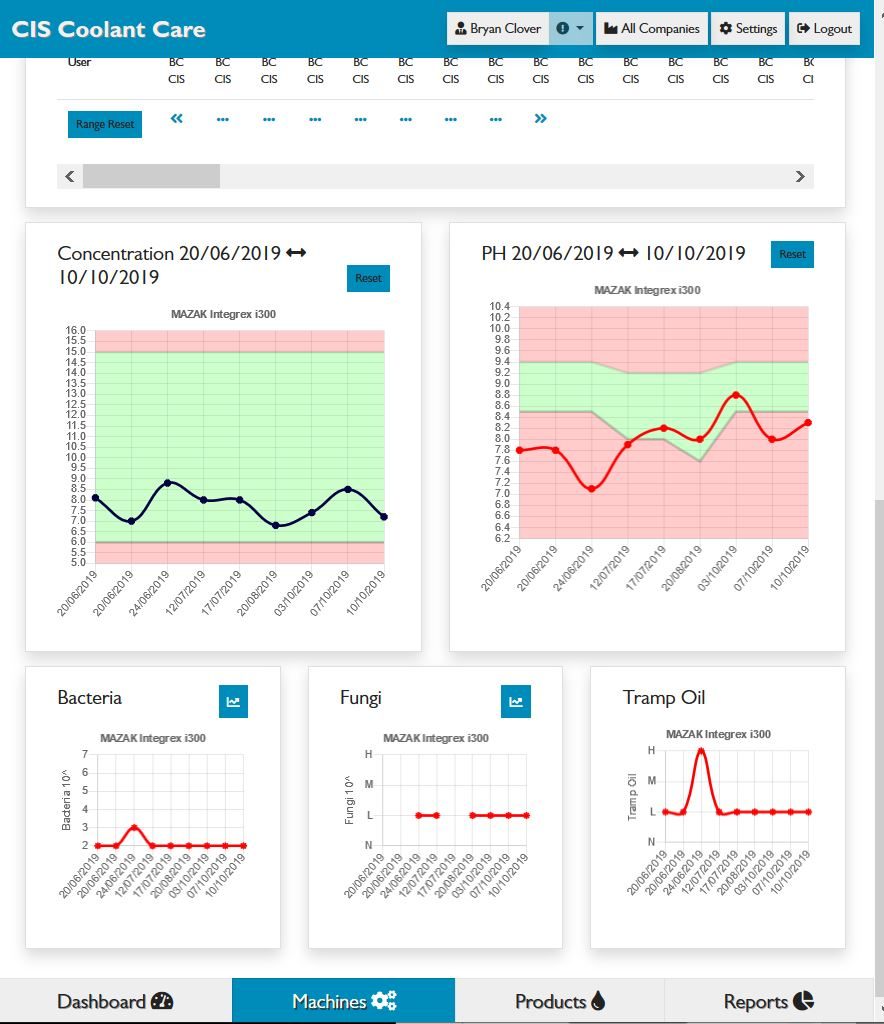Switch to the Products tab
This screenshot has height=1024, width=884.
[560, 1001]
